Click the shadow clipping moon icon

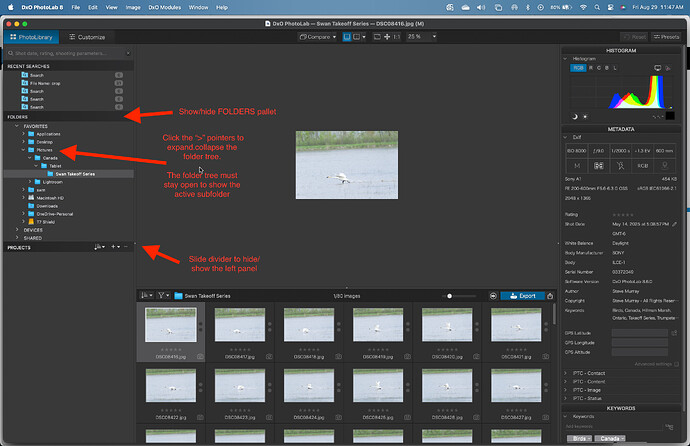[x=575, y=117]
